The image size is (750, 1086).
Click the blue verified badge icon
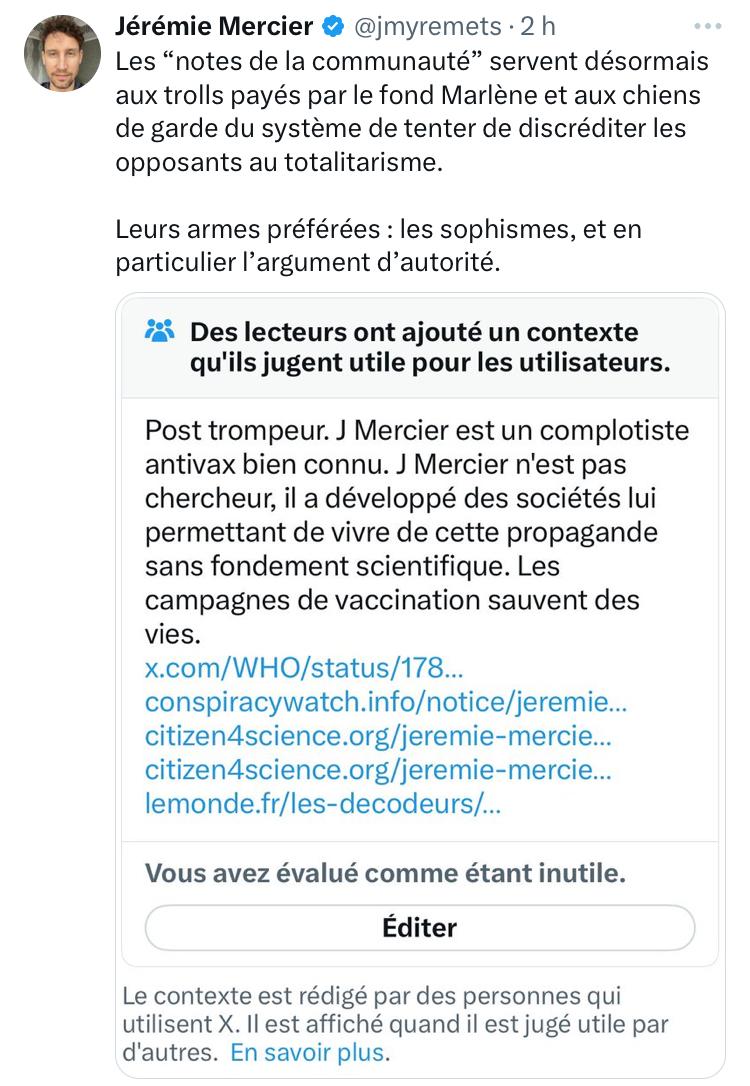pos(330,27)
